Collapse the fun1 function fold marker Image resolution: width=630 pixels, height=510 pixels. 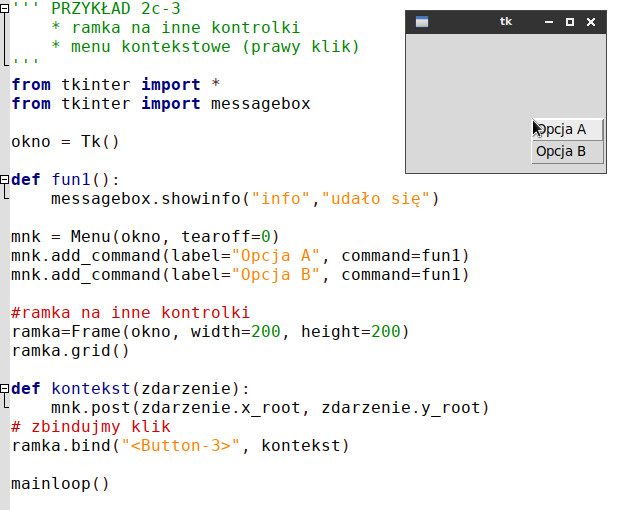coord(4,179)
